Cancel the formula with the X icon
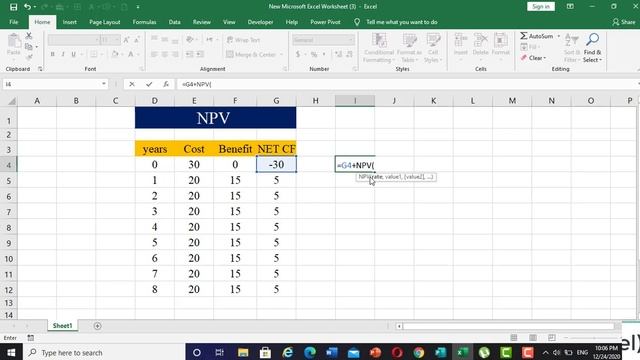640x360 pixels. point(131,84)
